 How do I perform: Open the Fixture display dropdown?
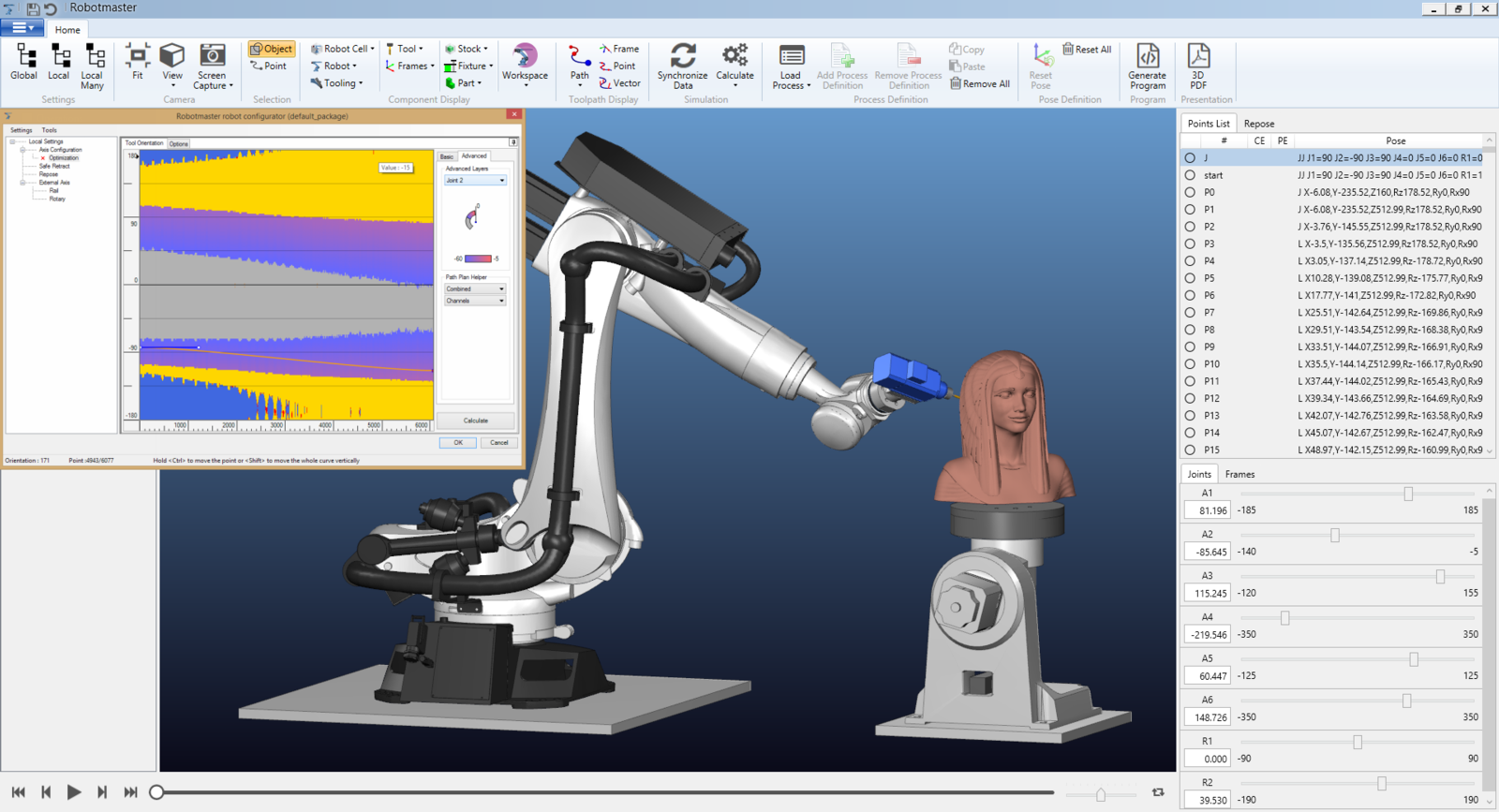tap(468, 66)
